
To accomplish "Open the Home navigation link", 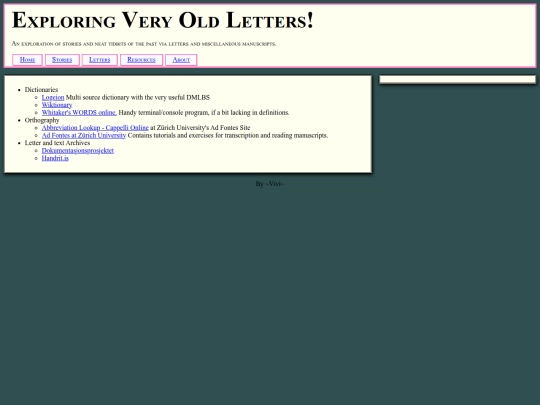I will click(27, 60).
